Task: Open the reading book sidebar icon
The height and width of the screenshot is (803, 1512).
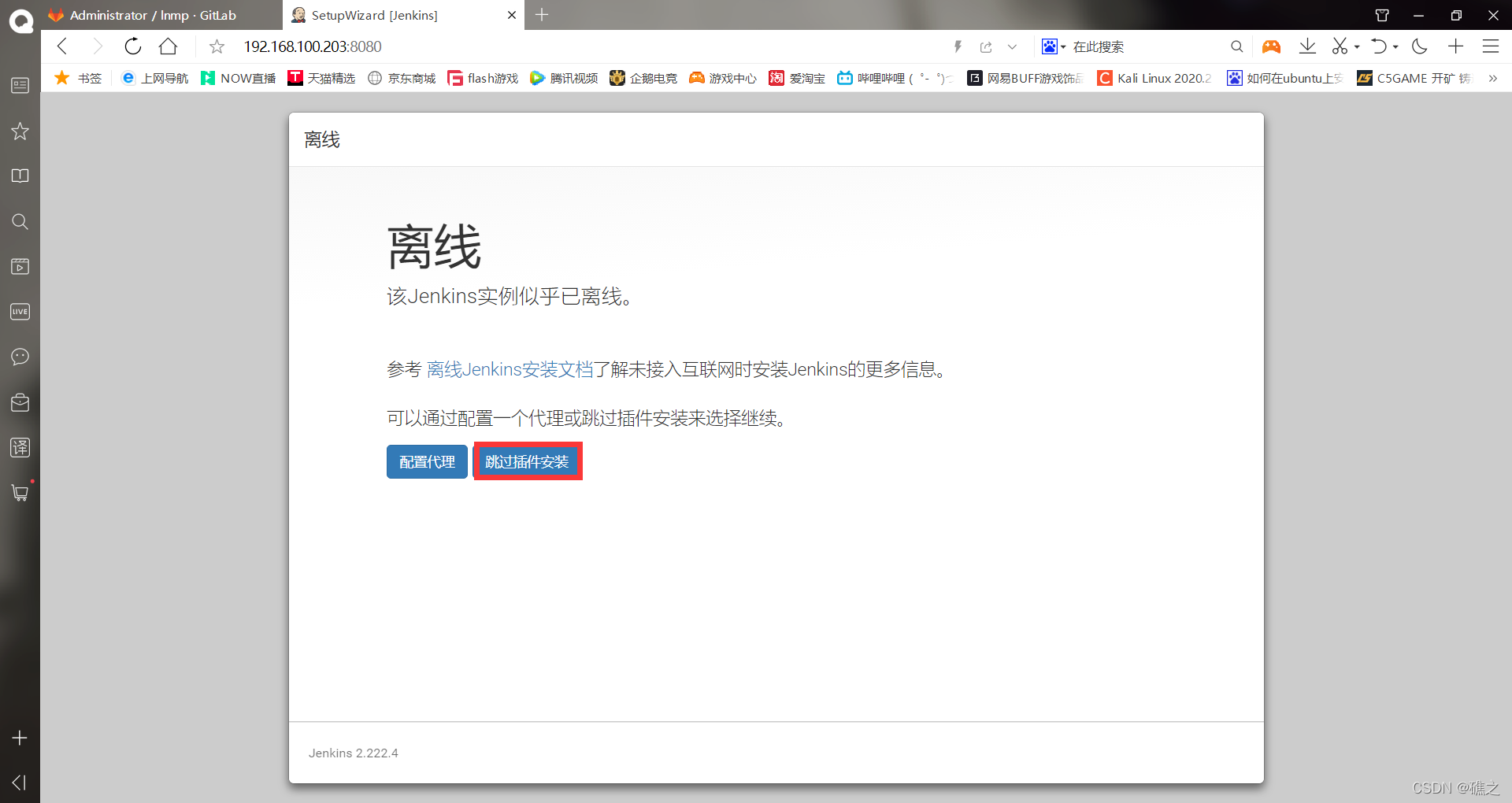Action: click(20, 176)
